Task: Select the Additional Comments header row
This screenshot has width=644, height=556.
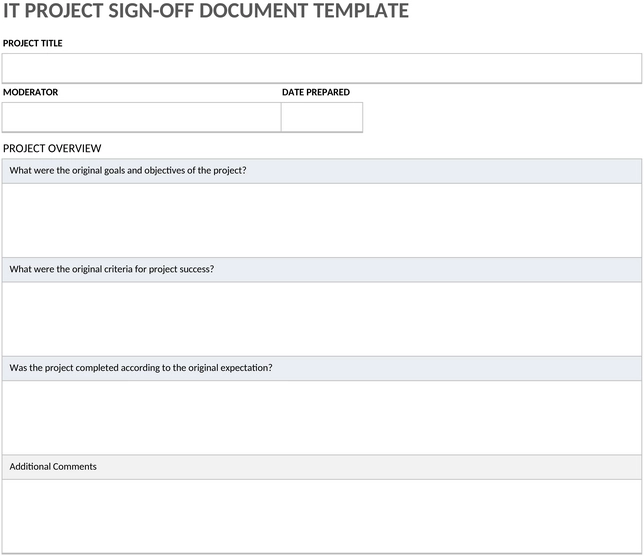Action: 322,467
